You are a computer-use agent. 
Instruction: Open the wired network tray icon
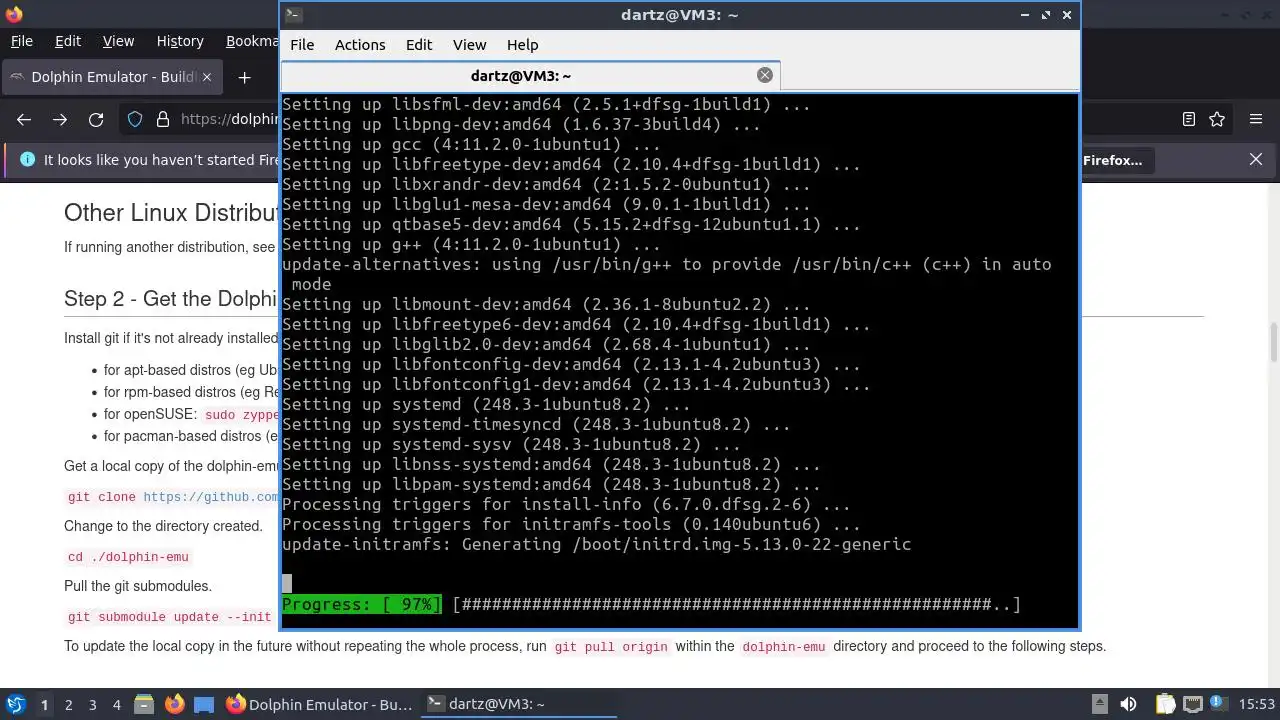1193,704
